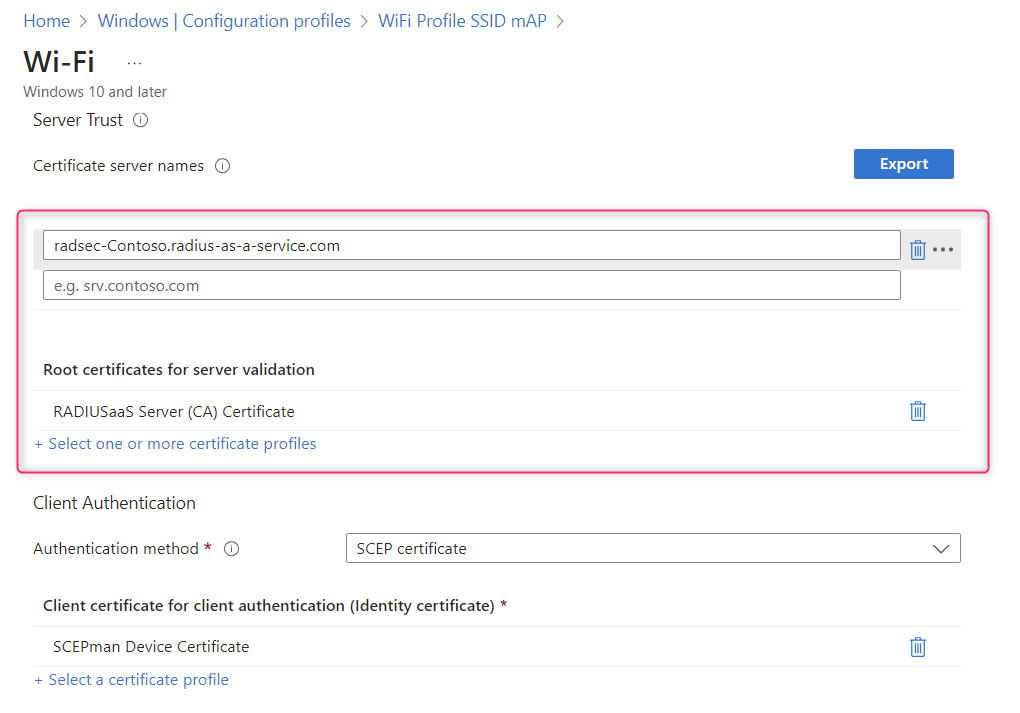Viewport: 1020px width, 713px height.
Task: Open the ellipsis menu beside Wi-Fi title
Action: [135, 63]
